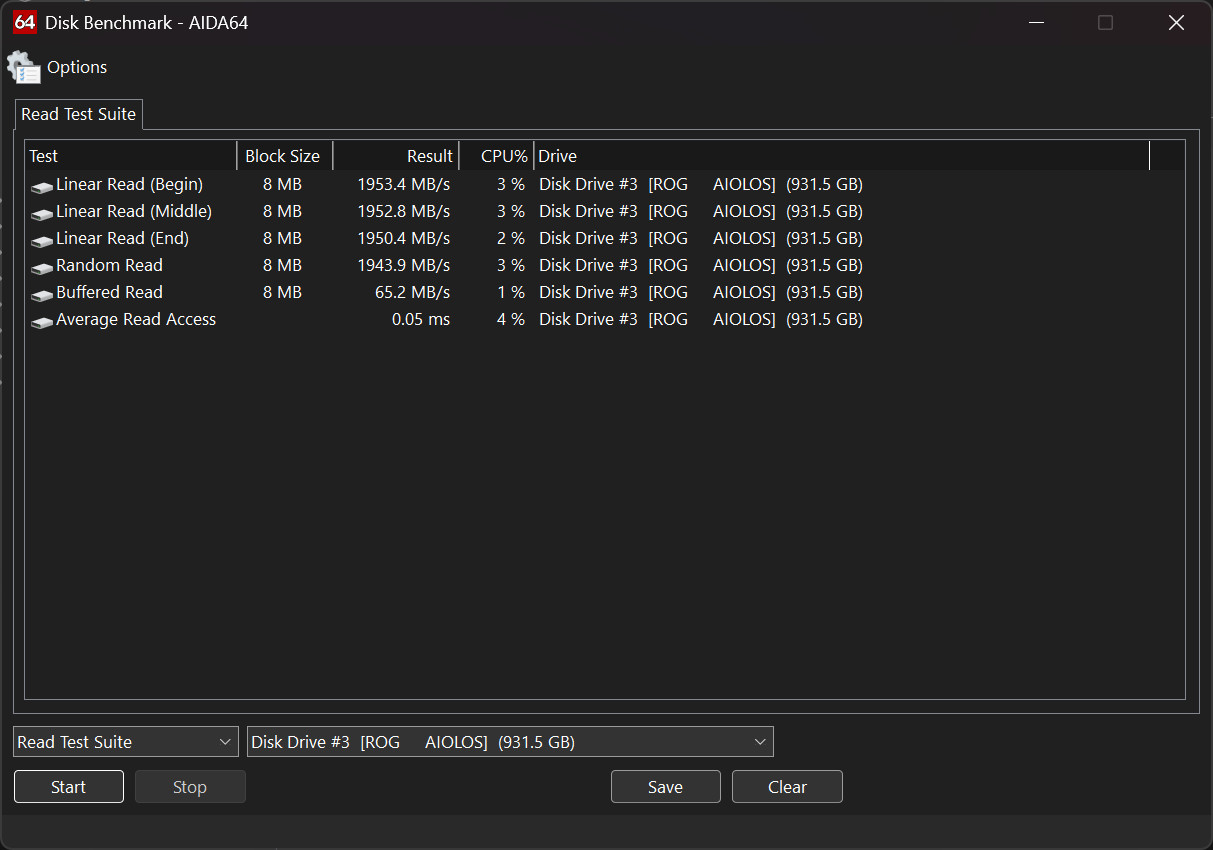Image resolution: width=1213 pixels, height=850 pixels.
Task: Click the 1 % CPU value
Action: click(511, 292)
